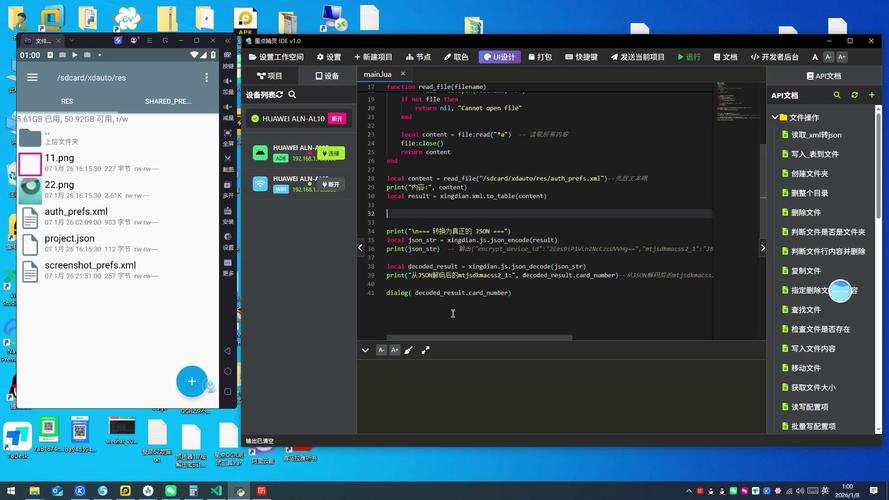Open 开发者后台 developer console
This screenshot has width=889, height=500.
[774, 57]
